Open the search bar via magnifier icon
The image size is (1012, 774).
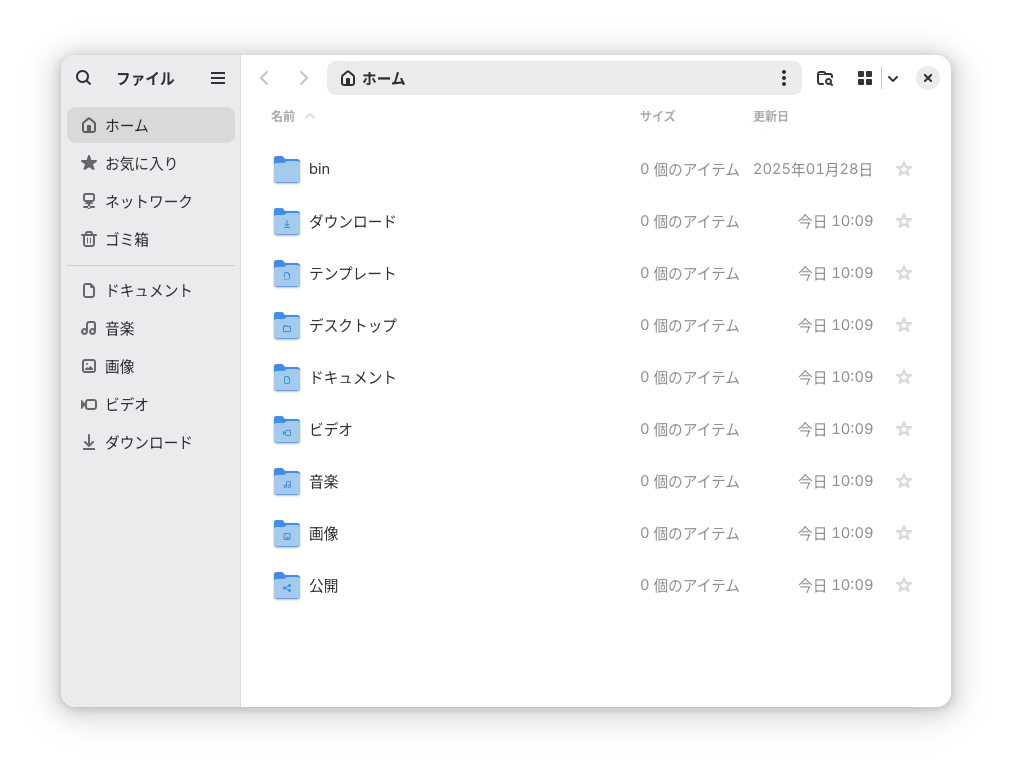click(x=84, y=77)
